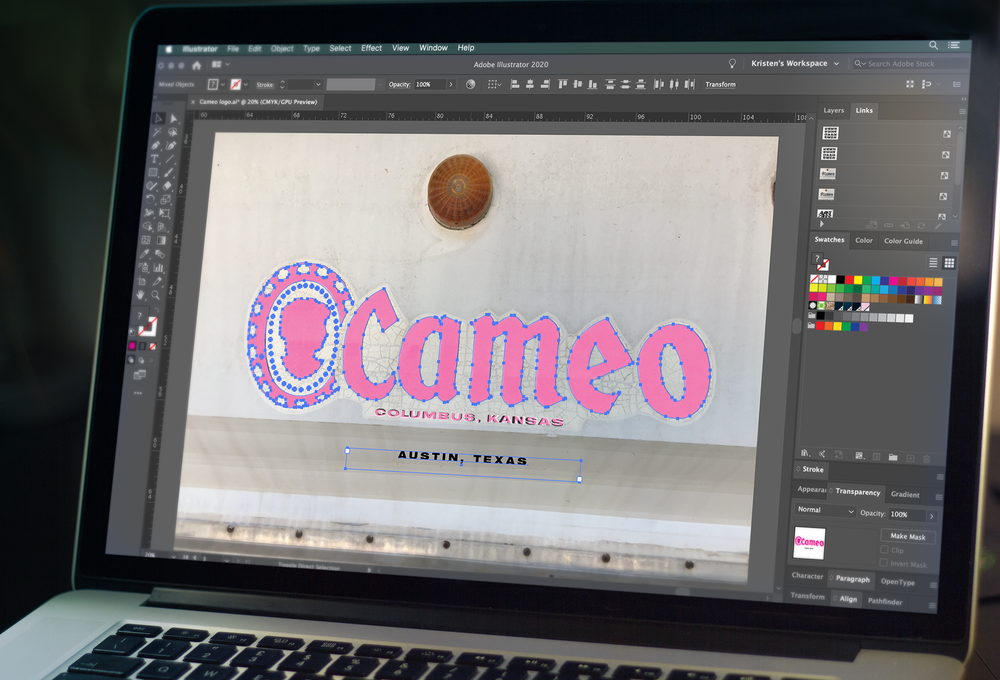Activate the Zoom tool
Viewport: 1000px width, 680px height.
point(156,294)
